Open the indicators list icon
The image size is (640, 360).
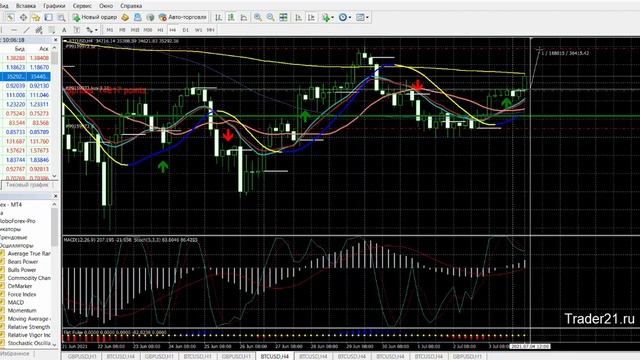[325, 17]
